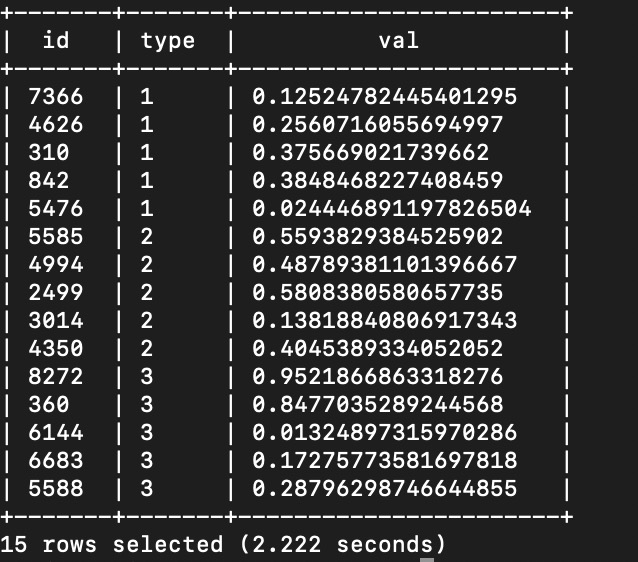Point at the value 0.0244468919782​6504

click(x=391, y=209)
